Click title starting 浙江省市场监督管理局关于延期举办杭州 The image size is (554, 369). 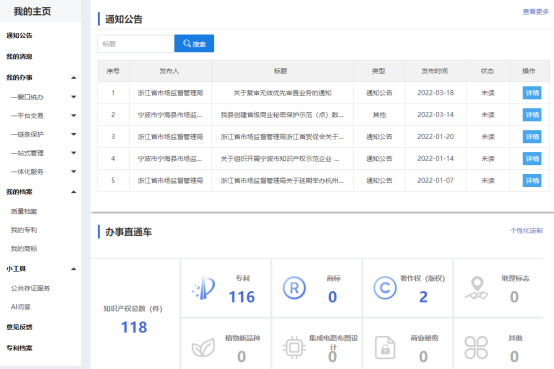coord(282,181)
